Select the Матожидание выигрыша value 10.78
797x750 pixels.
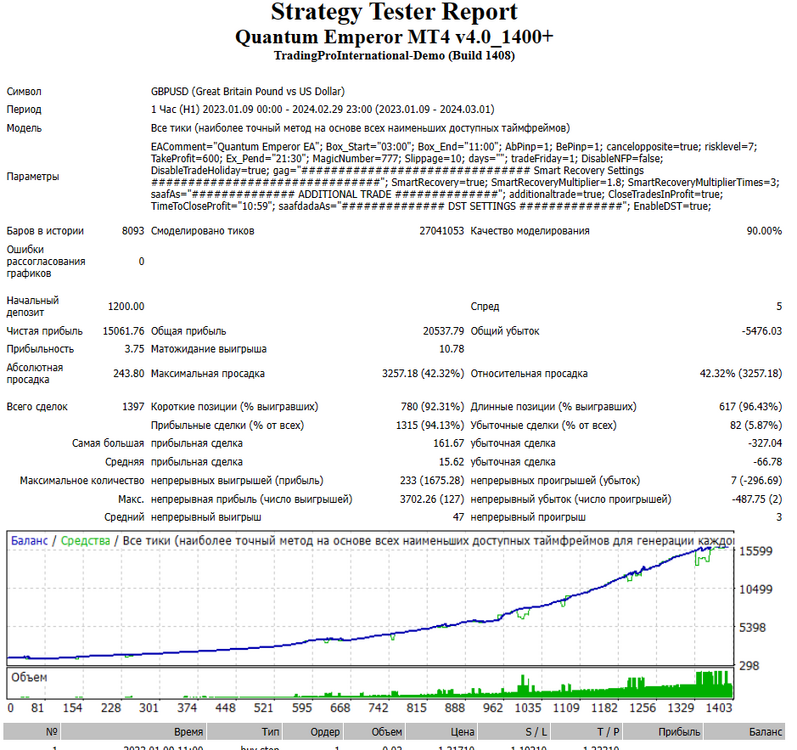click(451, 349)
